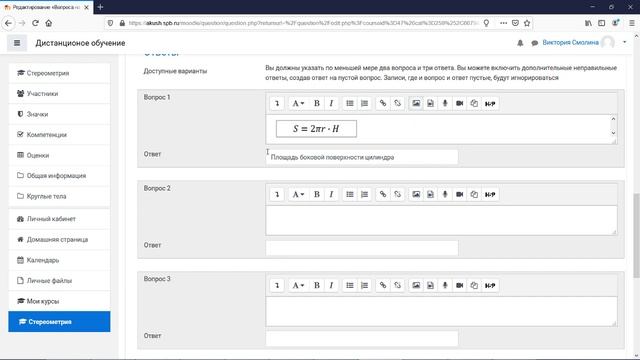Insert media file in Вопрос 1 editor
This screenshot has width=640, height=360.
[431, 104]
